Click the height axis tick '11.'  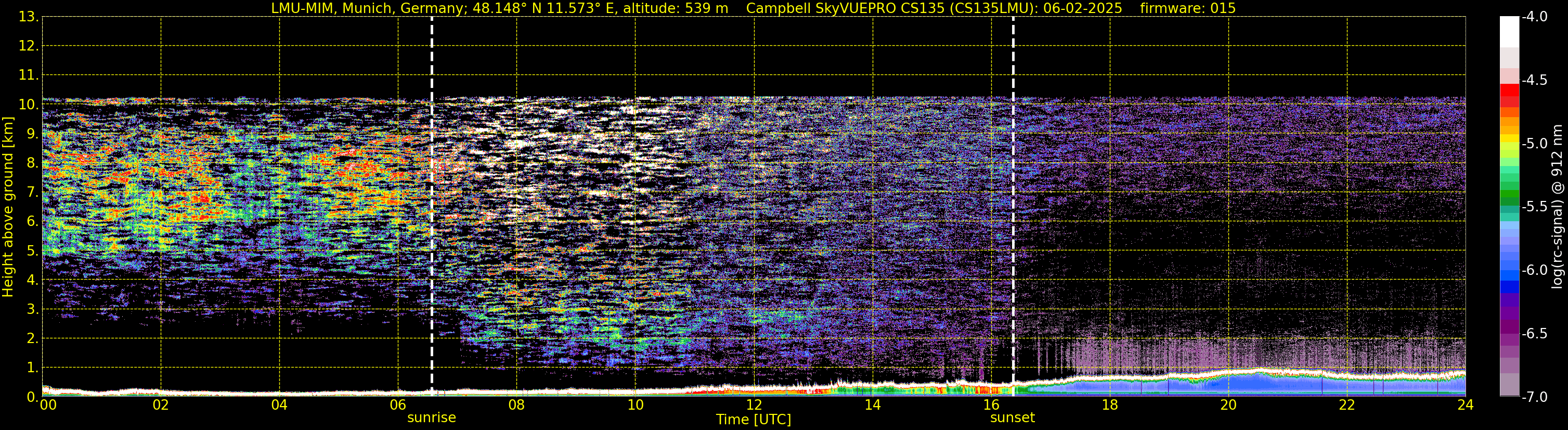point(29,75)
